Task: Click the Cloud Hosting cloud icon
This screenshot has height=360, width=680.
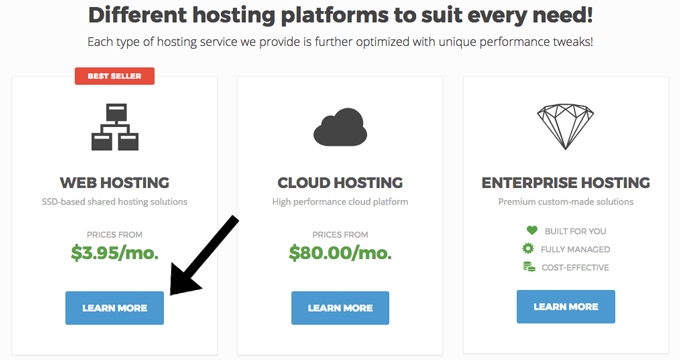Action: 340,127
